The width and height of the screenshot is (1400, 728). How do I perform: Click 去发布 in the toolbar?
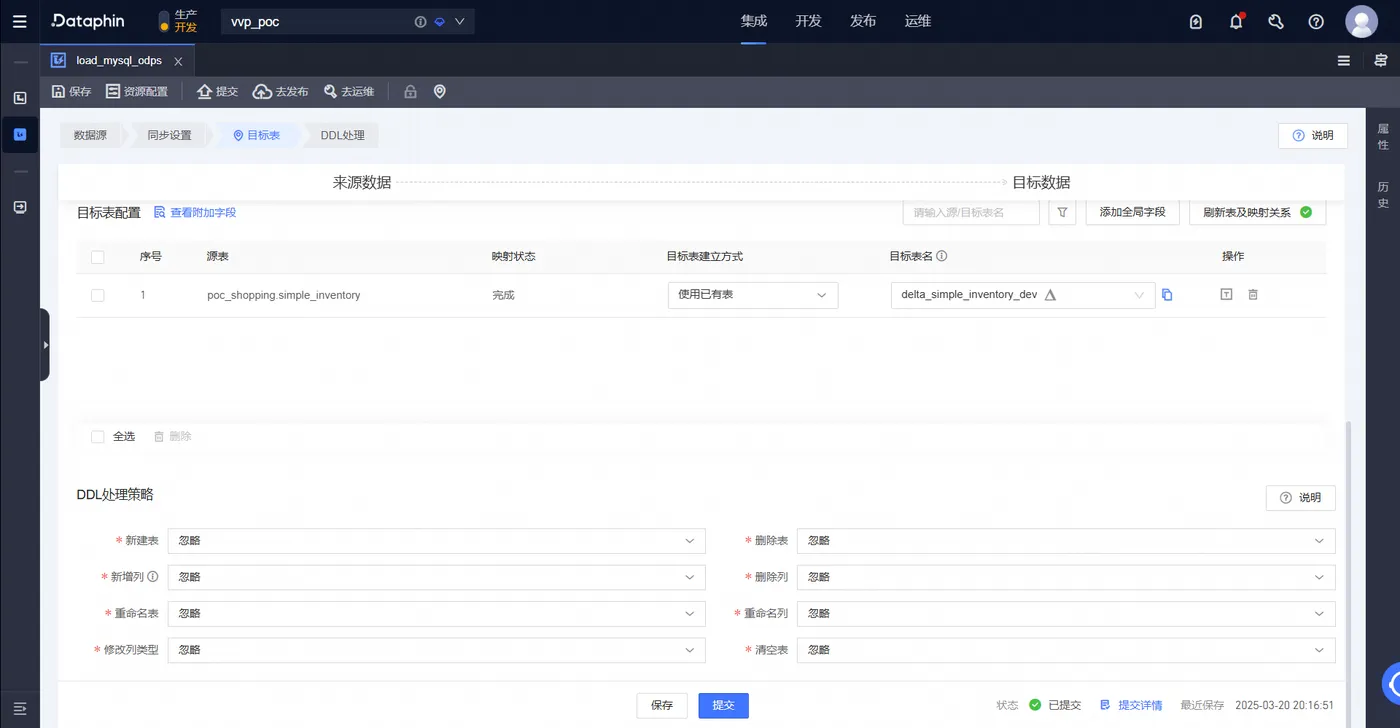[280, 92]
